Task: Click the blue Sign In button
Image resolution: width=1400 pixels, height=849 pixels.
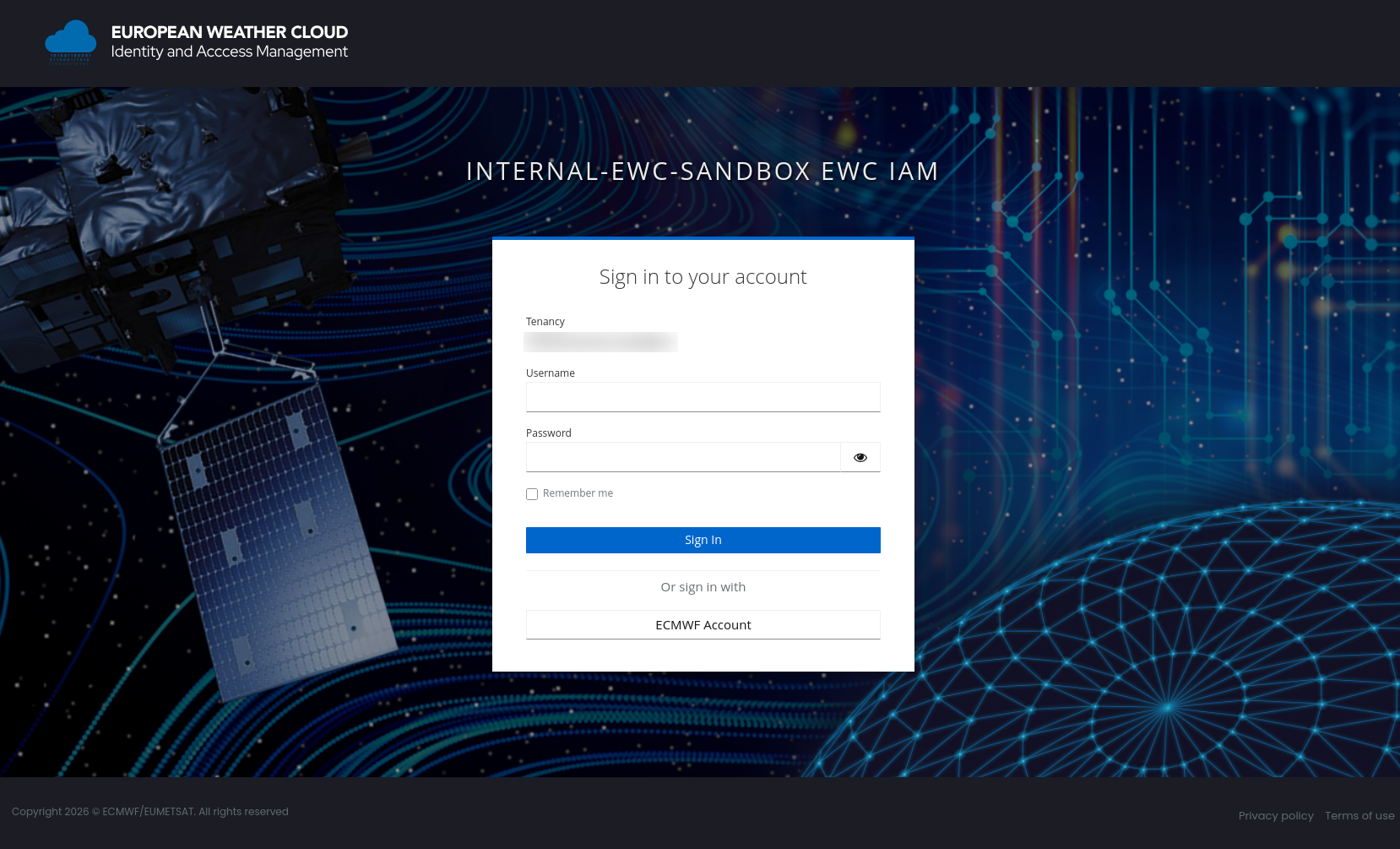Action: (703, 540)
